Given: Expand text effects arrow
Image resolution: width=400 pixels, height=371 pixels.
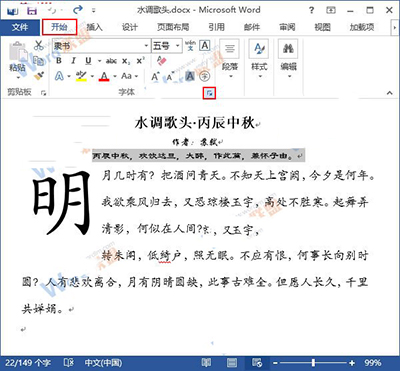Looking at the screenshot, I should point(68,76).
